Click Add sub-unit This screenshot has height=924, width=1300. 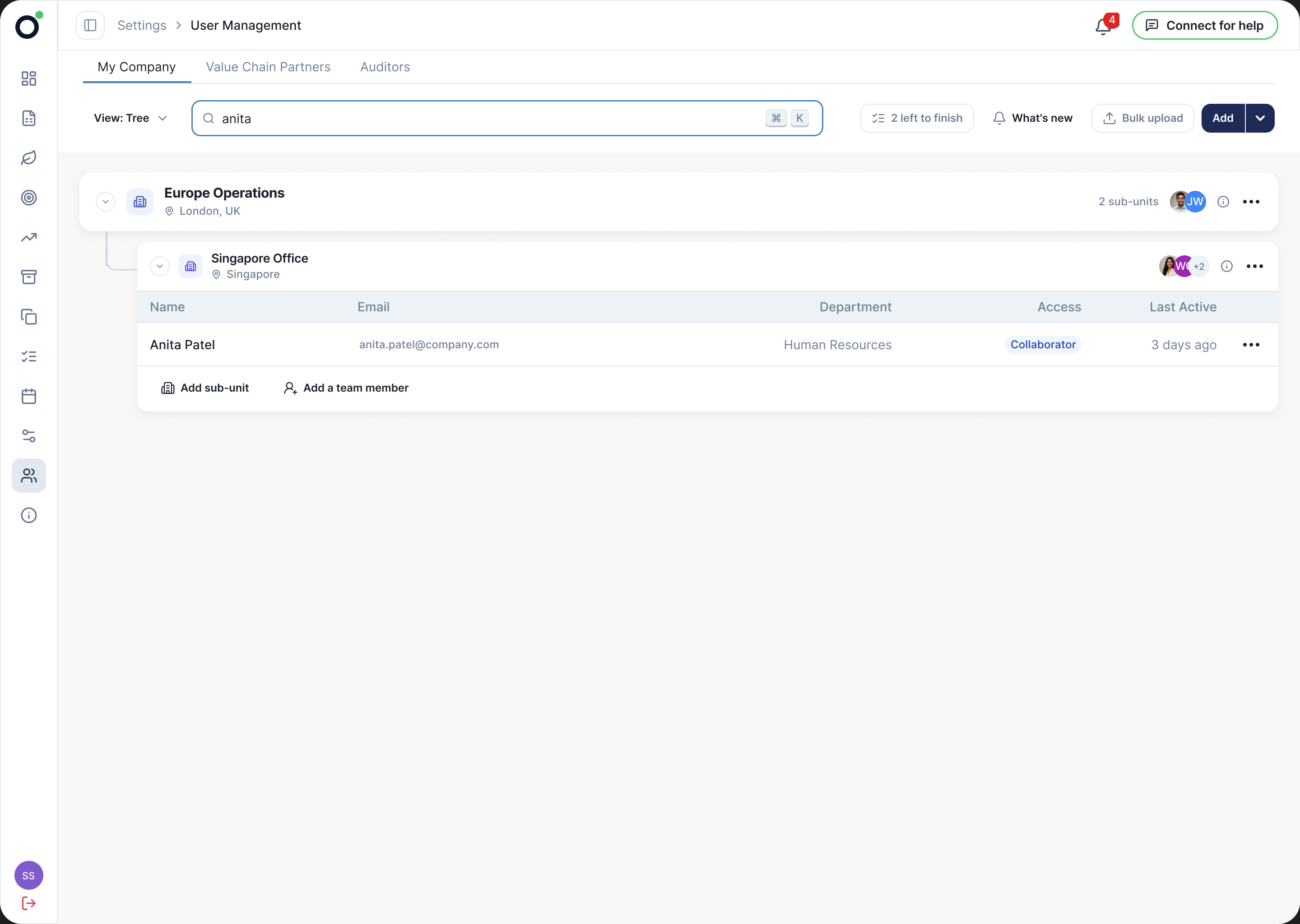[x=205, y=388]
